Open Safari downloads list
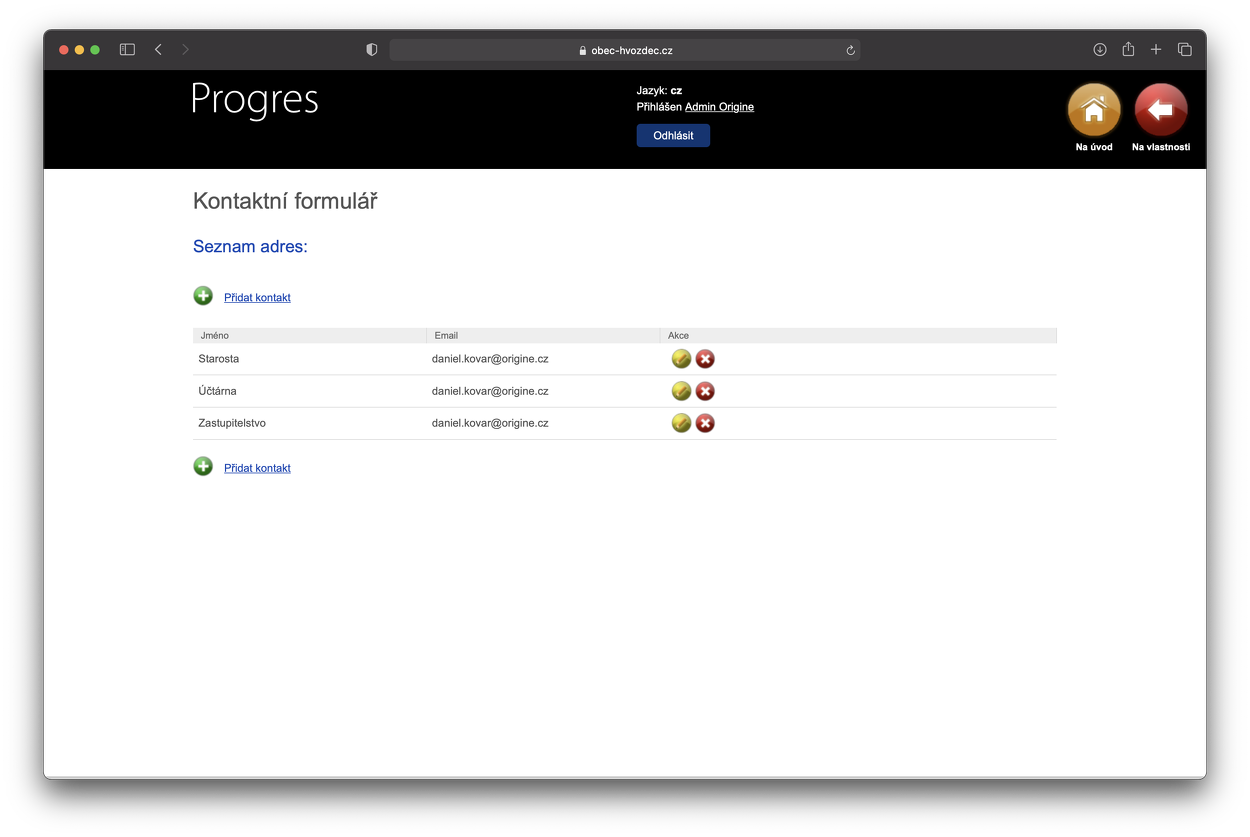1250x837 pixels. [x=1100, y=50]
